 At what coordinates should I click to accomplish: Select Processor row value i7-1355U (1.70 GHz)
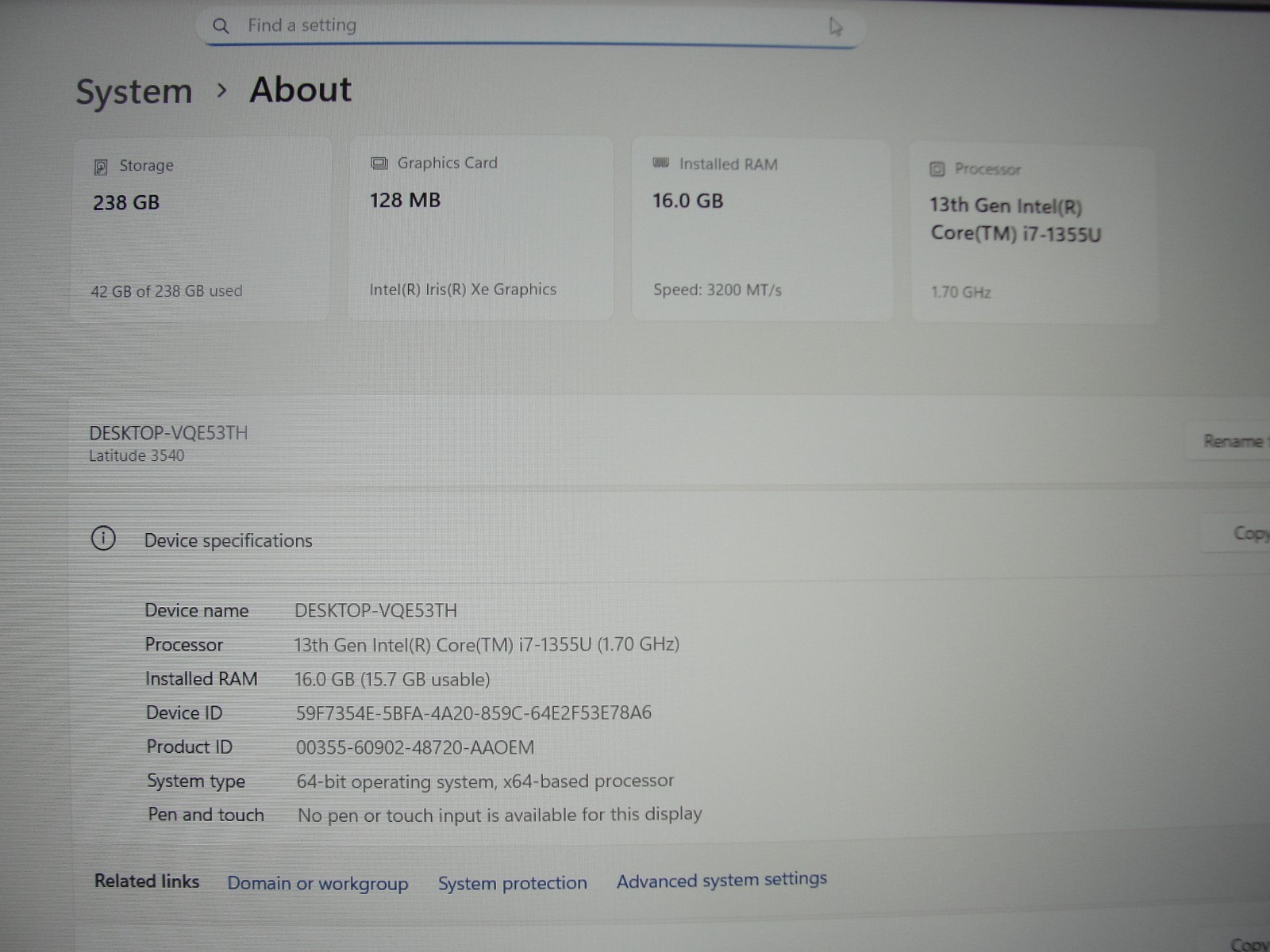[x=487, y=644]
